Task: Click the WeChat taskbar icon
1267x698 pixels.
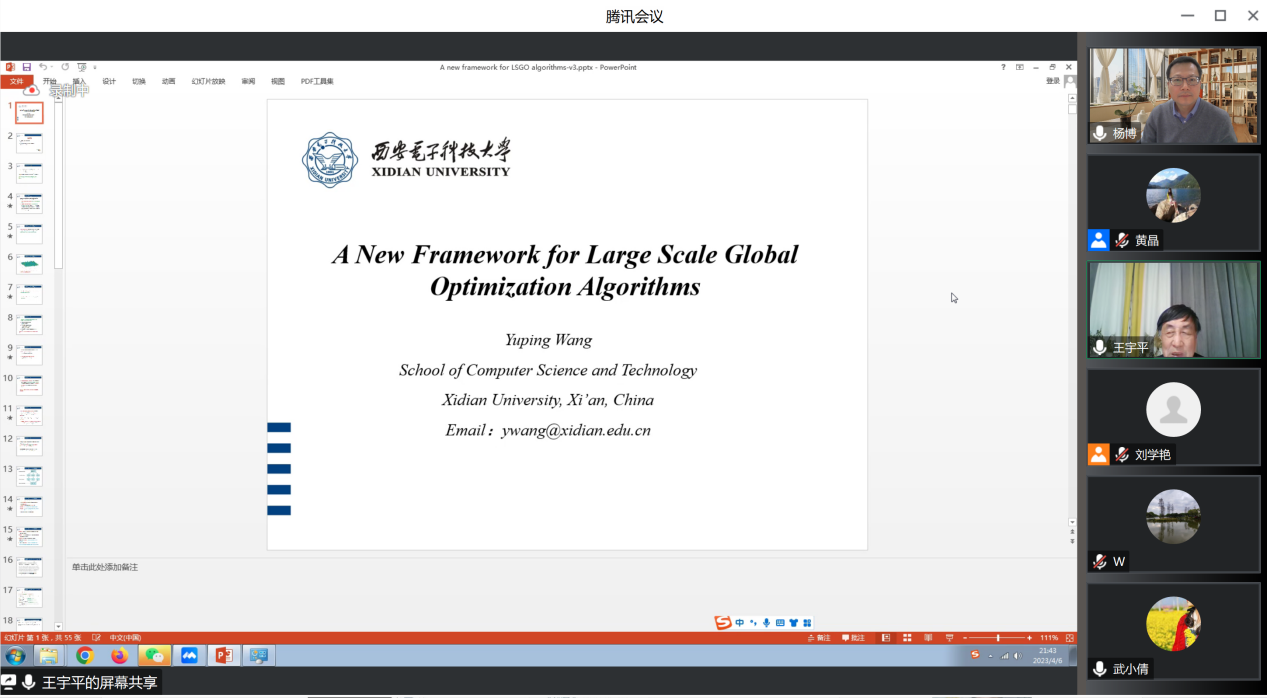Action: [154, 656]
